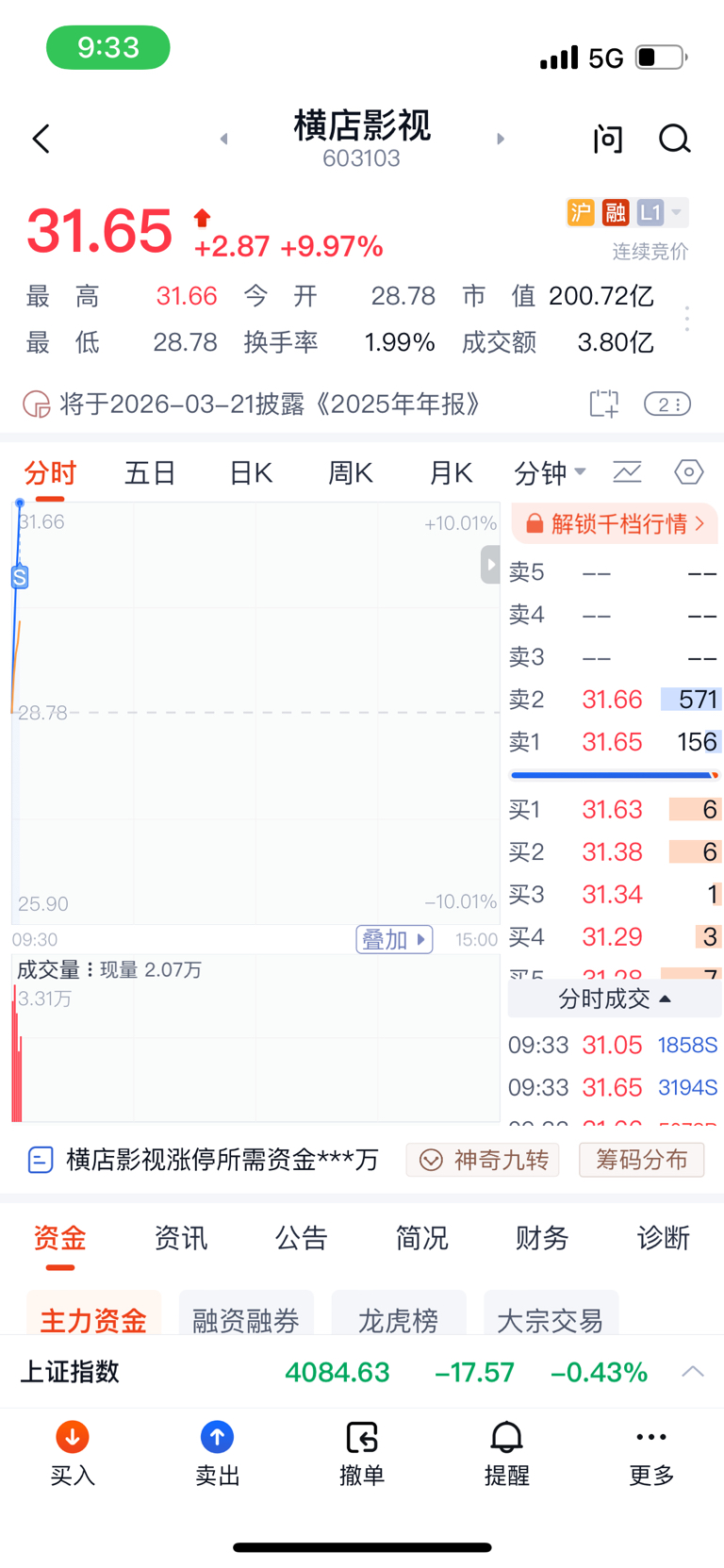Tap 卖1 price 31.65 row
Viewport: 724px width, 1568px height.
[615, 742]
